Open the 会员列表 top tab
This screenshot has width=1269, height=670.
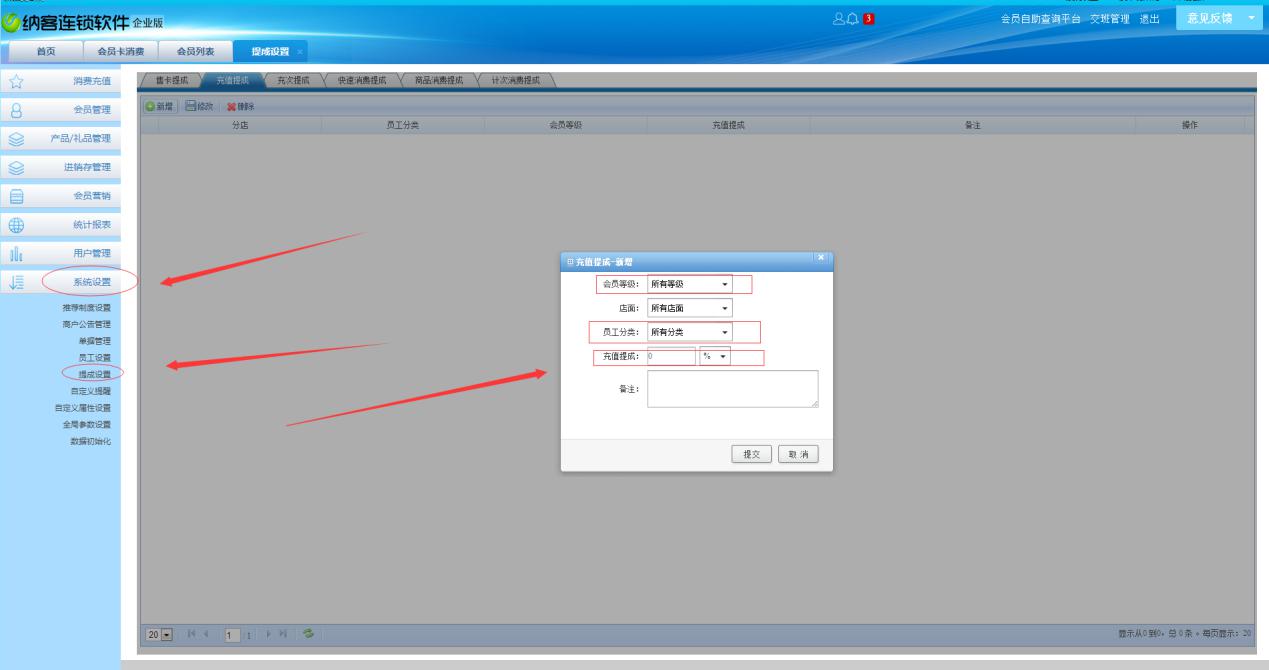coord(195,51)
